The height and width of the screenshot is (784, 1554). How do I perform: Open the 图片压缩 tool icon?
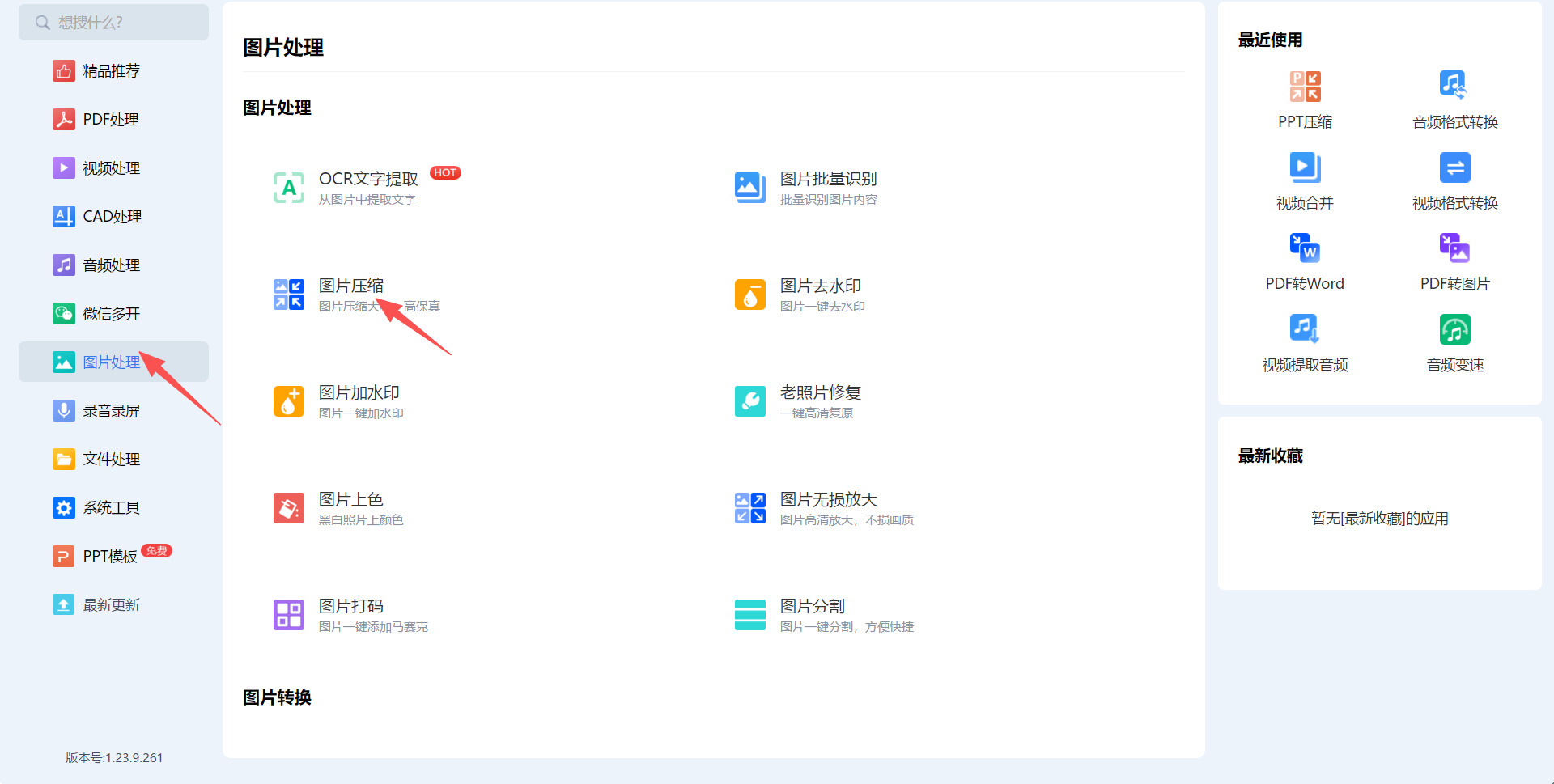click(289, 295)
